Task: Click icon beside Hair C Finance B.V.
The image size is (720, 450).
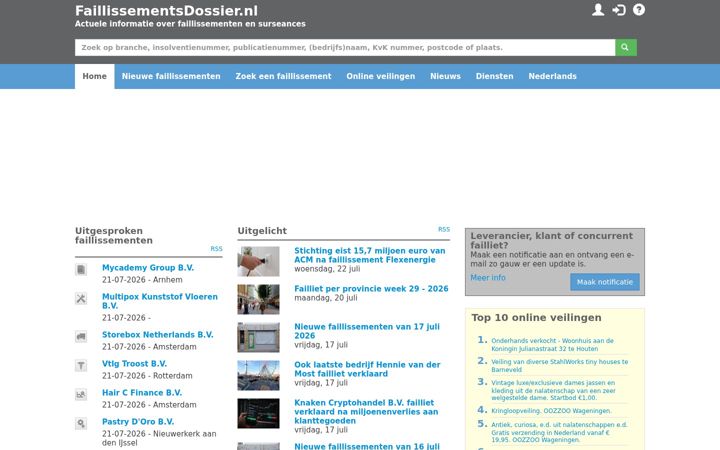Action: click(x=81, y=394)
